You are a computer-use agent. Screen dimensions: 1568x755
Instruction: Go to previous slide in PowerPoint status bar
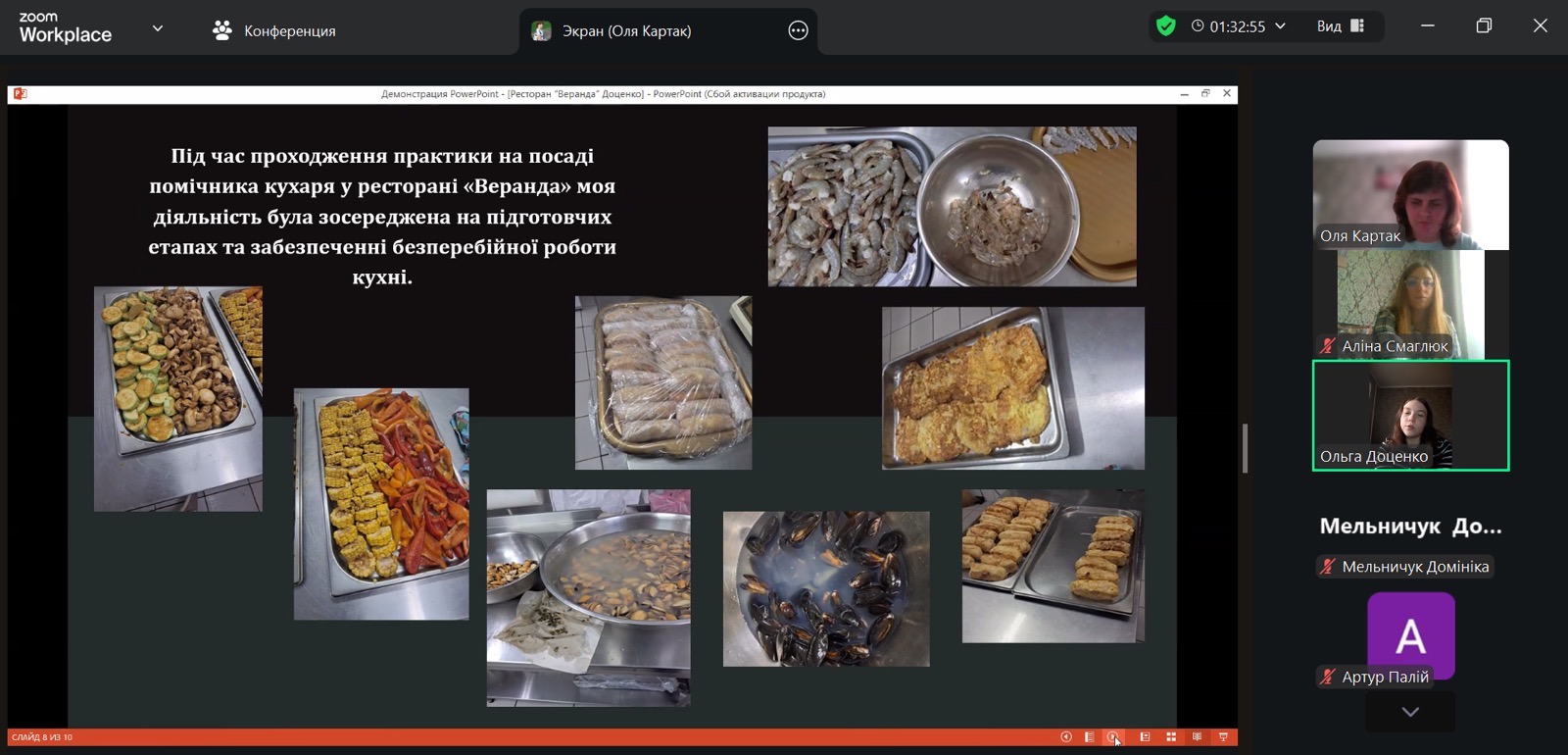click(x=1066, y=737)
